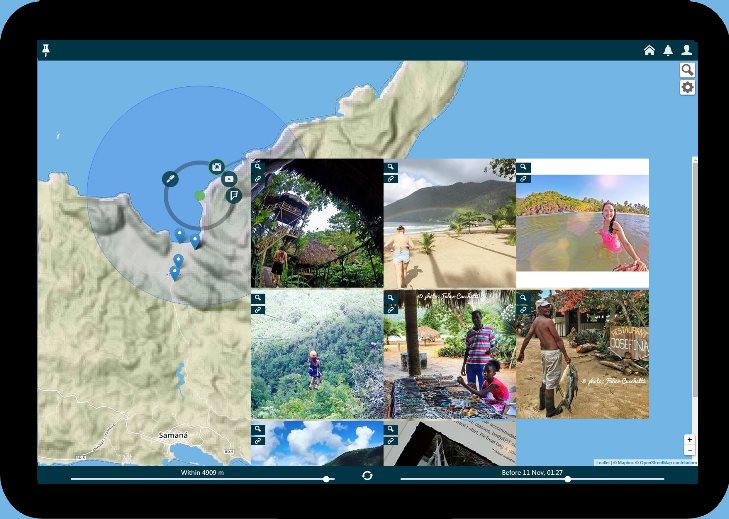Magnify the woman swimming photo

pyautogui.click(x=523, y=167)
